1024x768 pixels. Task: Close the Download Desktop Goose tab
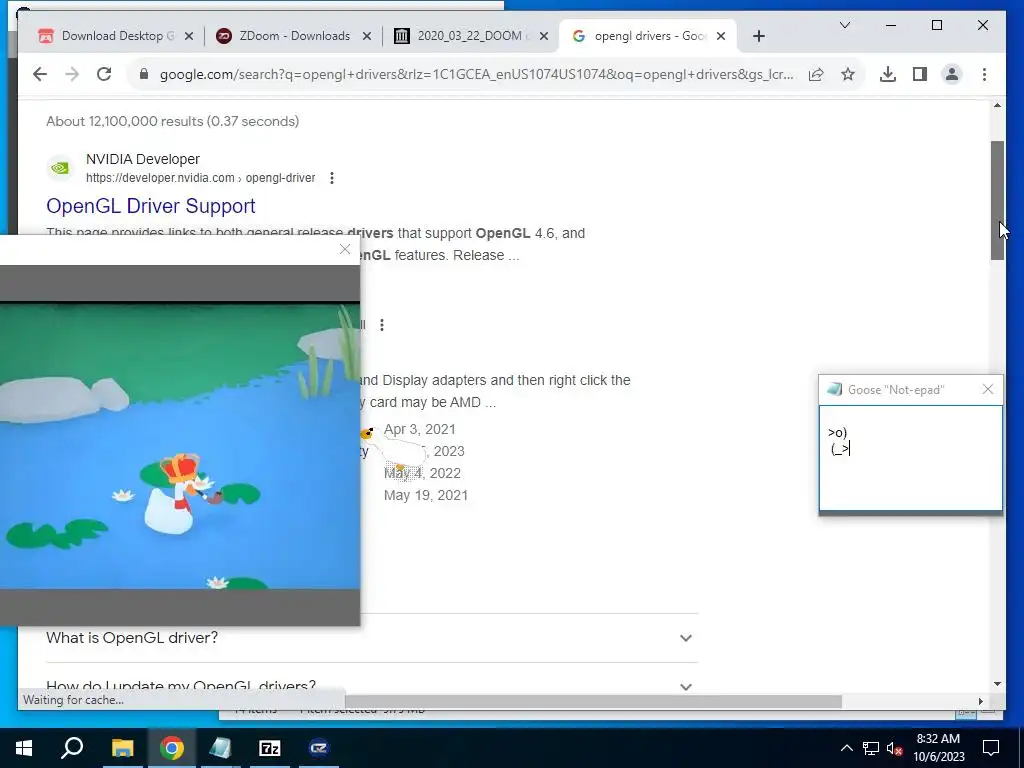(x=189, y=36)
